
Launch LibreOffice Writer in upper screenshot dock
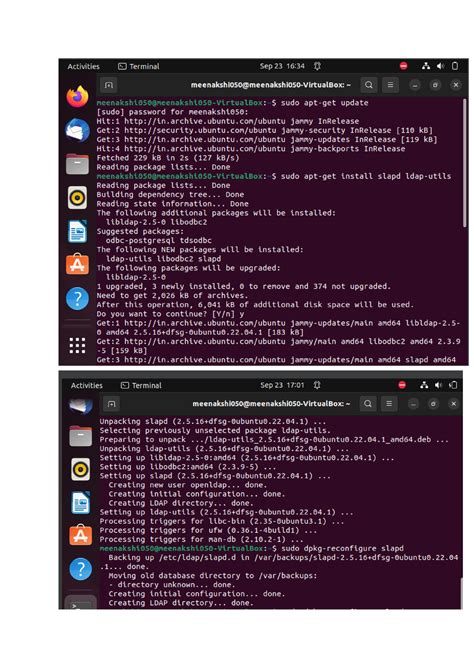[77, 231]
